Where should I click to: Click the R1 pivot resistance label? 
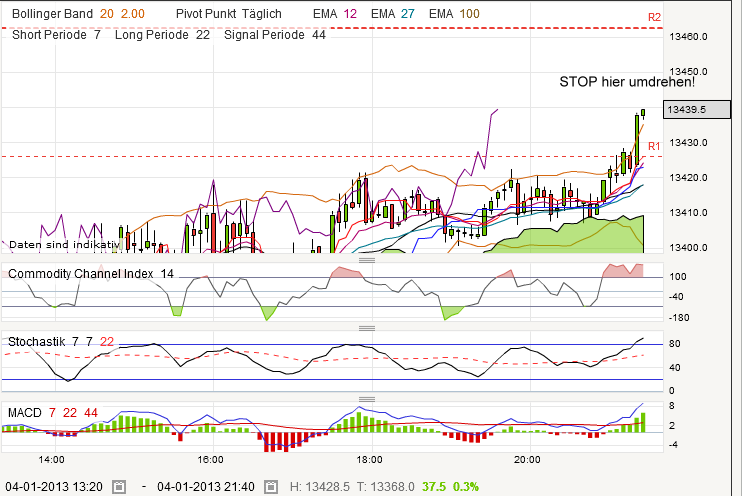pyautogui.click(x=654, y=146)
